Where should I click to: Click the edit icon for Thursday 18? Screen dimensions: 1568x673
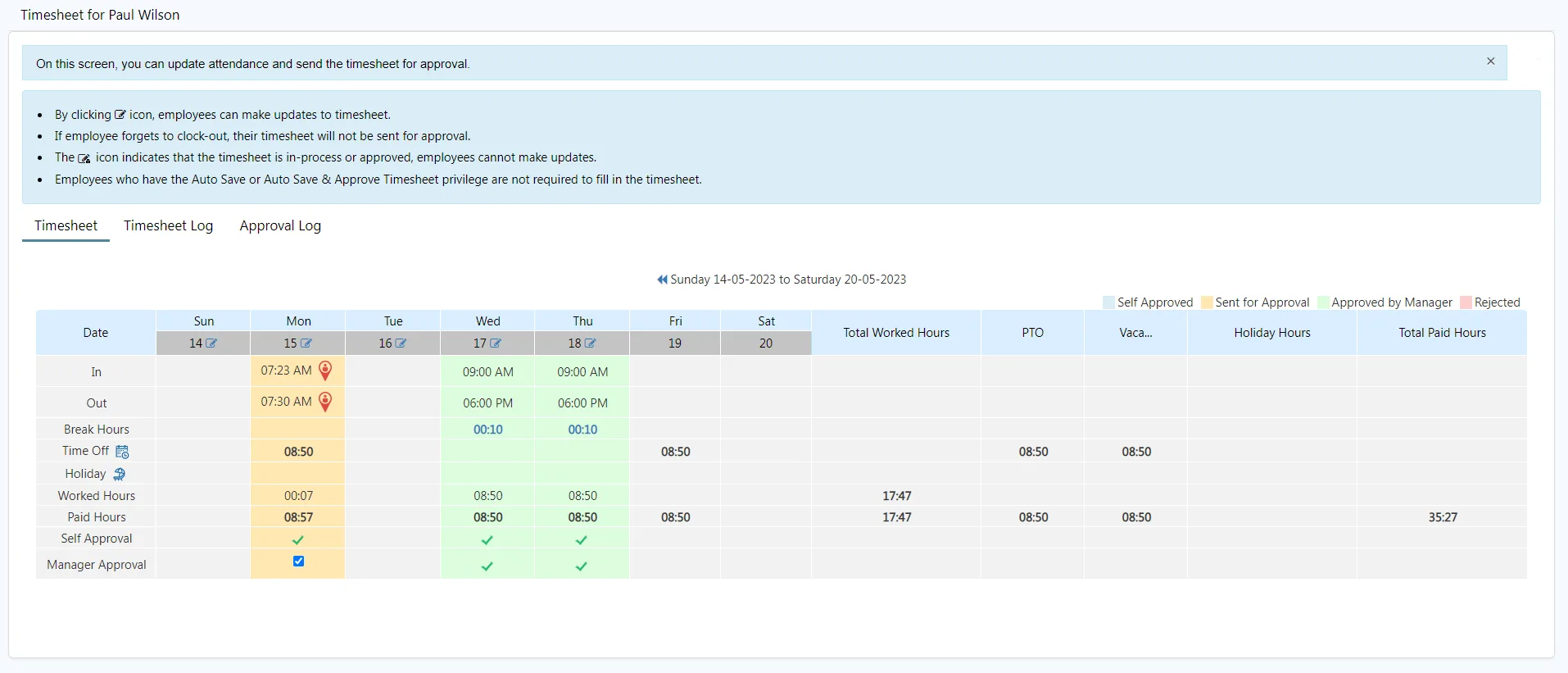[590, 343]
